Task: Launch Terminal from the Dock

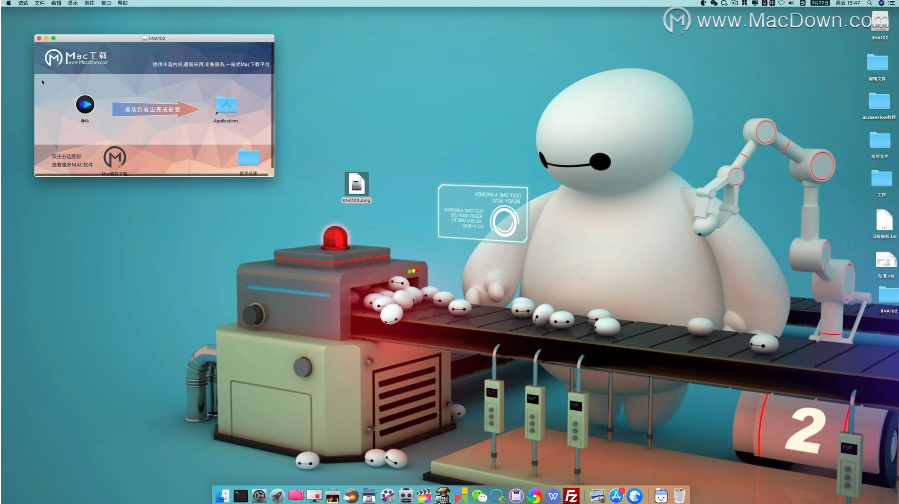Action: click(x=241, y=495)
